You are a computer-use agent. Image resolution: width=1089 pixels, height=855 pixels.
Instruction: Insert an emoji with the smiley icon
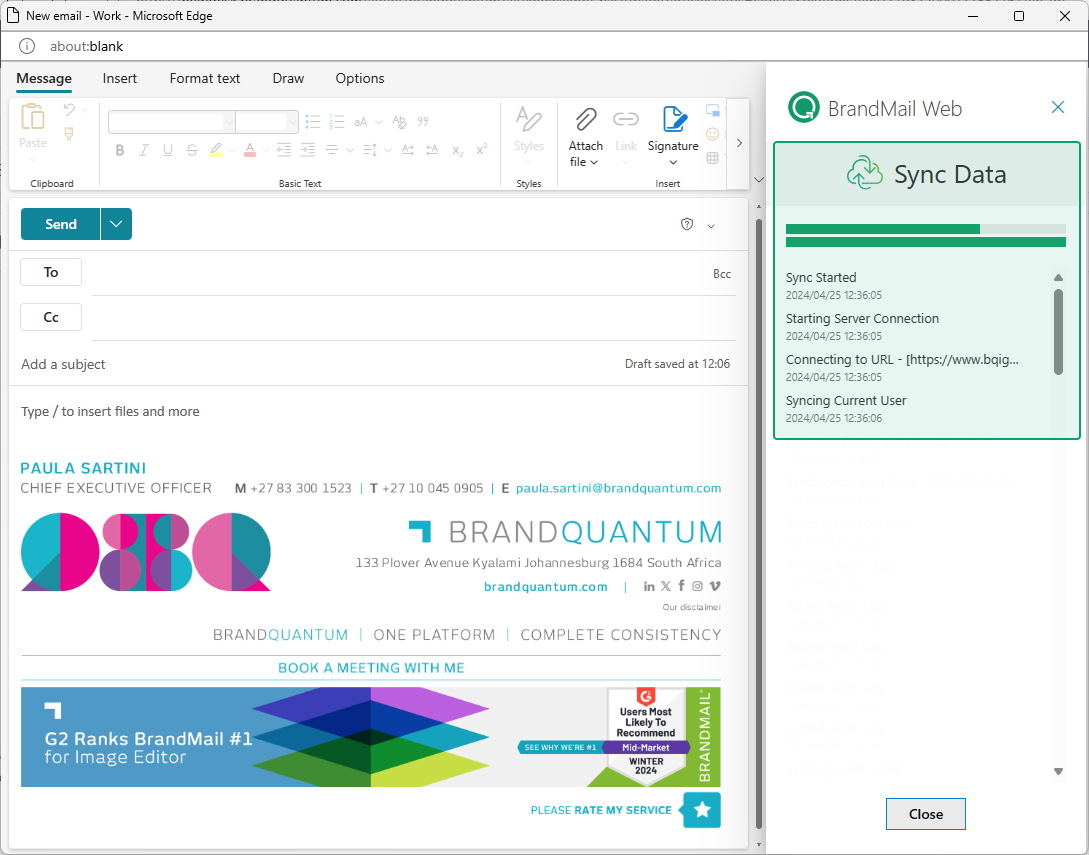tap(713, 134)
